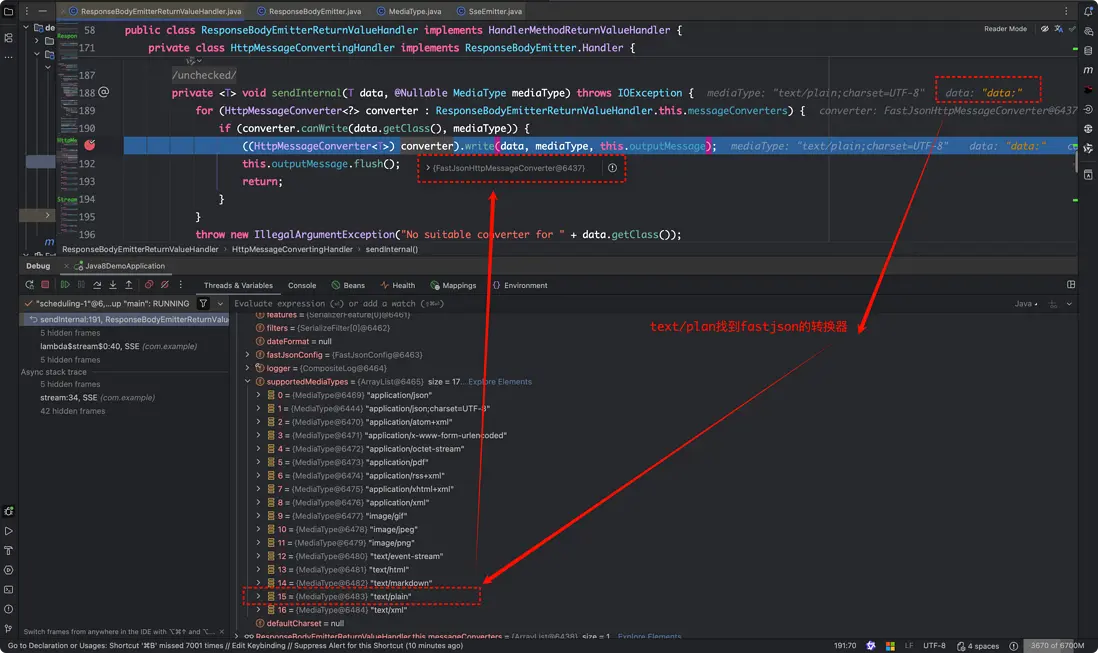This screenshot has width=1098, height=653.
Task: Click the HttpMessageConvertingHandler breadcrumb
Action: coord(292,249)
